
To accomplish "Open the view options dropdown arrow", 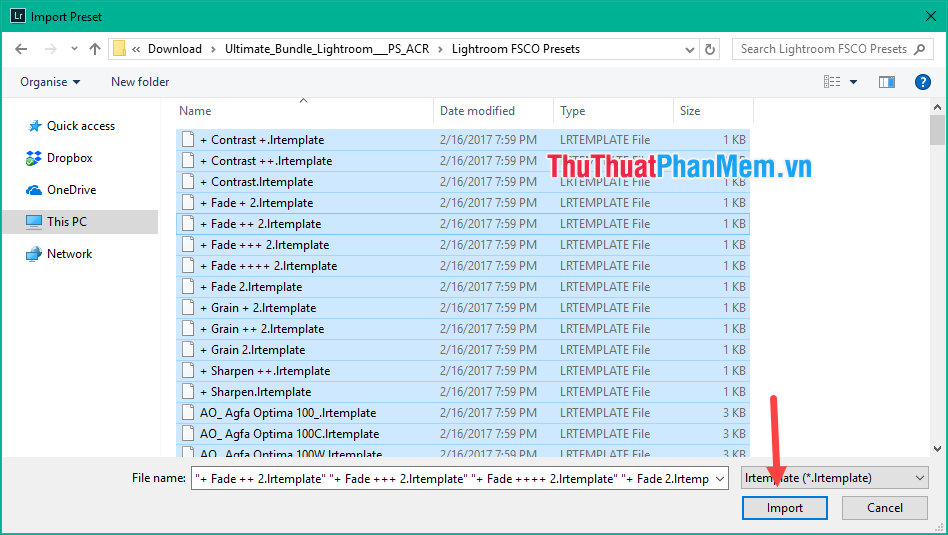I will pos(853,82).
